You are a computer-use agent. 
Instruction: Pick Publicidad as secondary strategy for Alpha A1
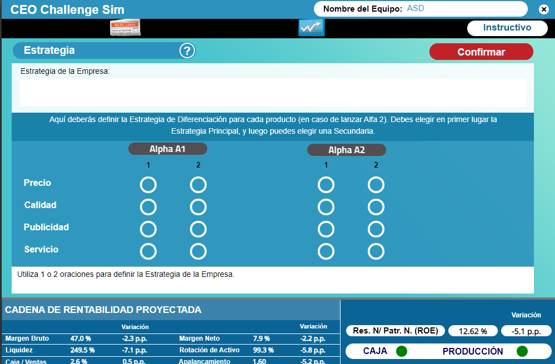pos(198,229)
